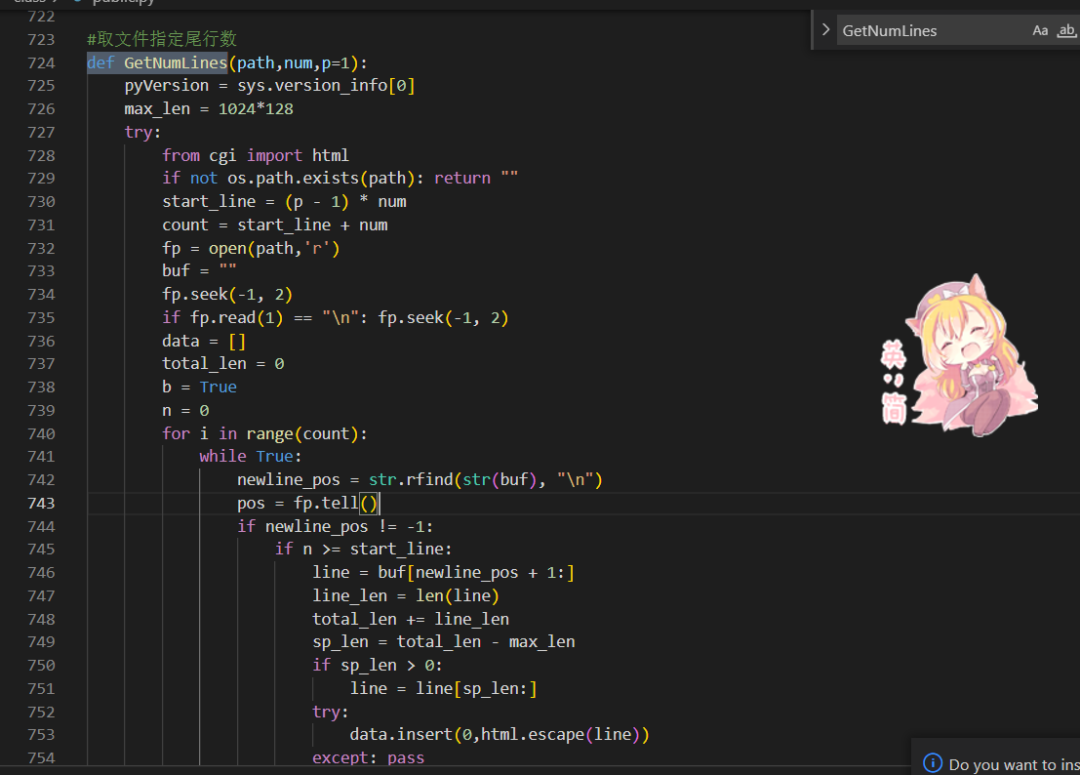Viewport: 1080px width, 775px height.
Task: Click the 'return' keyword on line 729
Action: pos(462,178)
